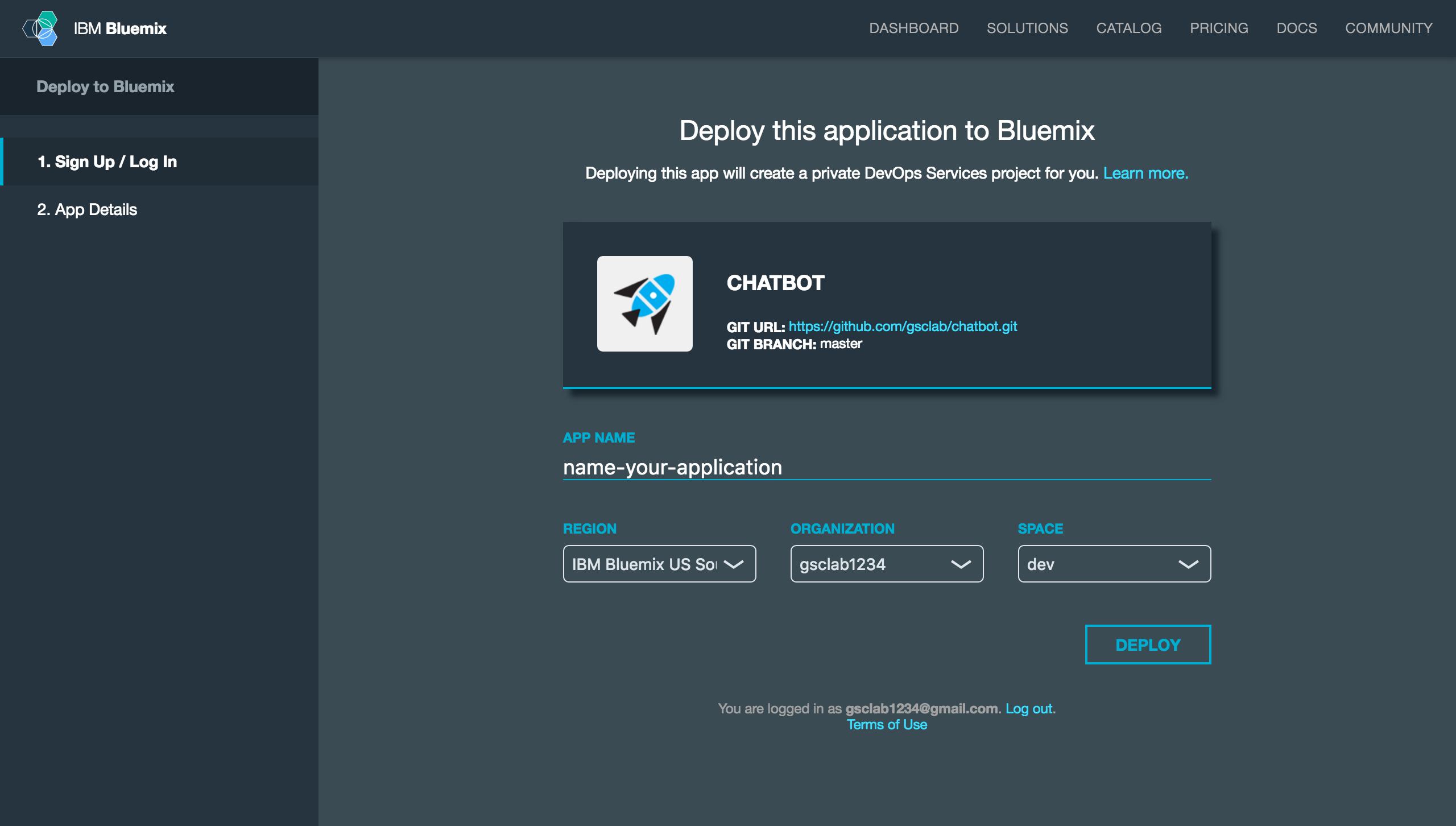This screenshot has width=1456, height=826.
Task: Select the Sign Up / Log In step
Action: pos(107,162)
